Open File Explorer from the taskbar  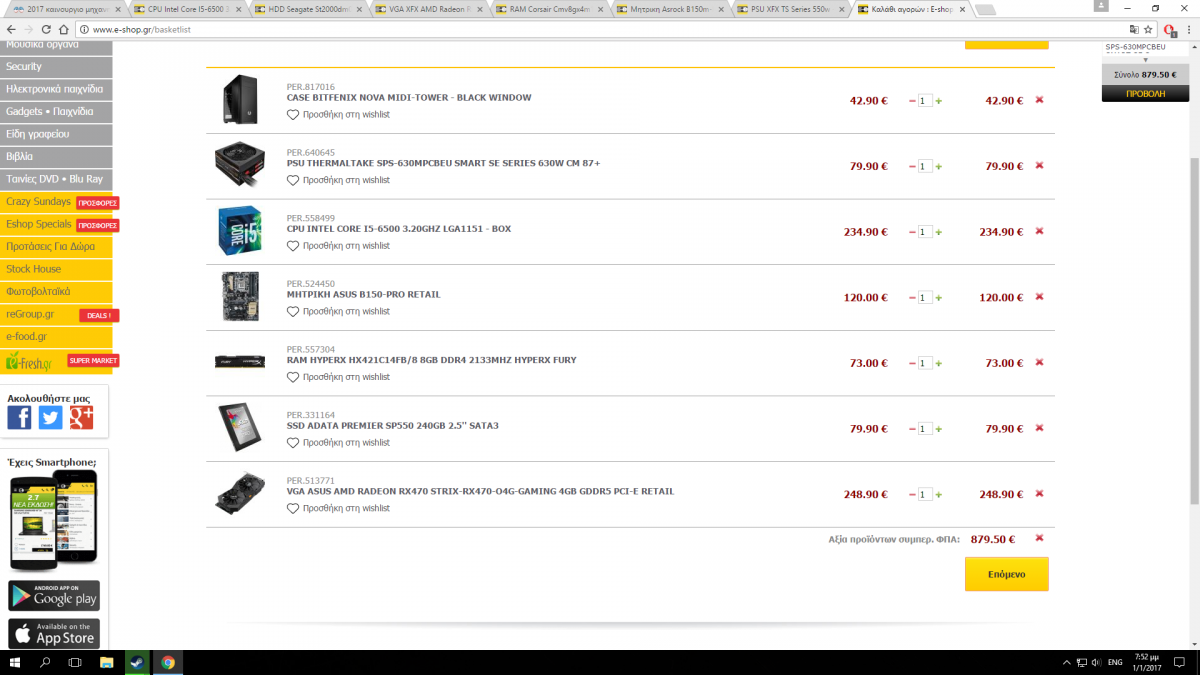click(106, 662)
